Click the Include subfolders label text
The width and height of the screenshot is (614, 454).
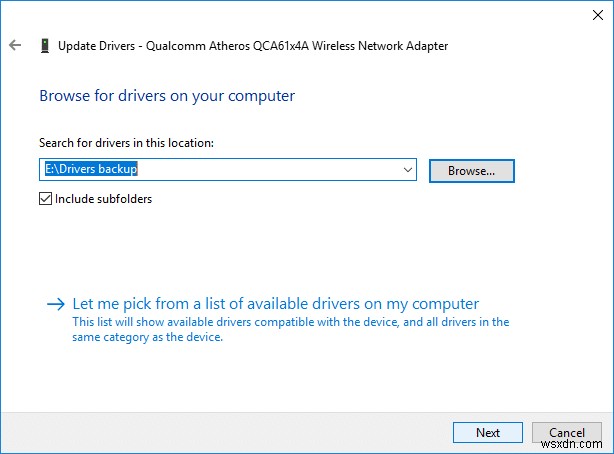tap(103, 199)
